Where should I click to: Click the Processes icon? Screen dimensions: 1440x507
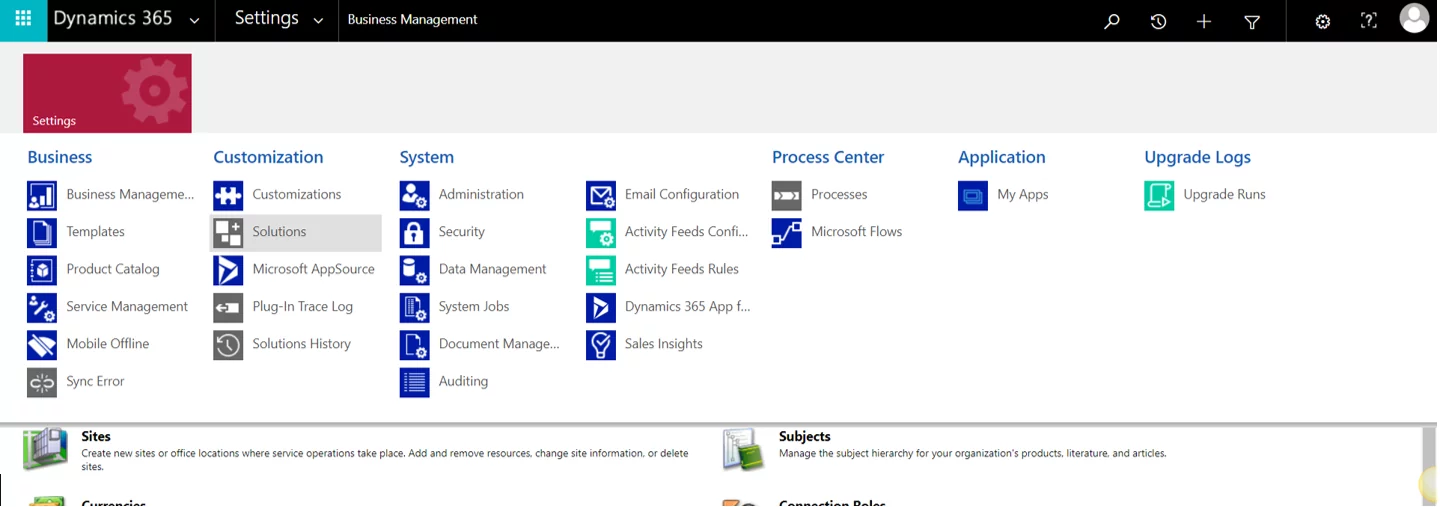[x=787, y=195]
